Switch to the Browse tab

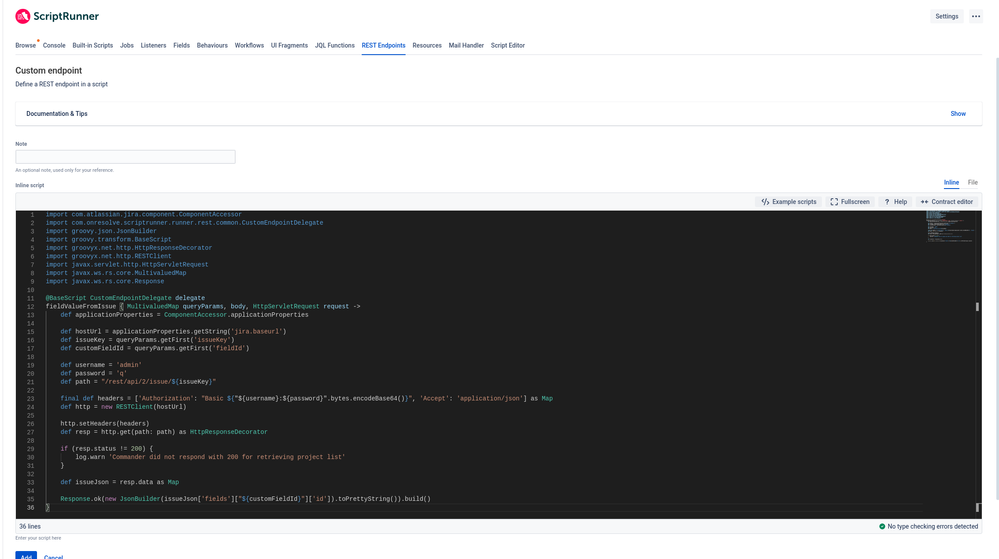25,45
